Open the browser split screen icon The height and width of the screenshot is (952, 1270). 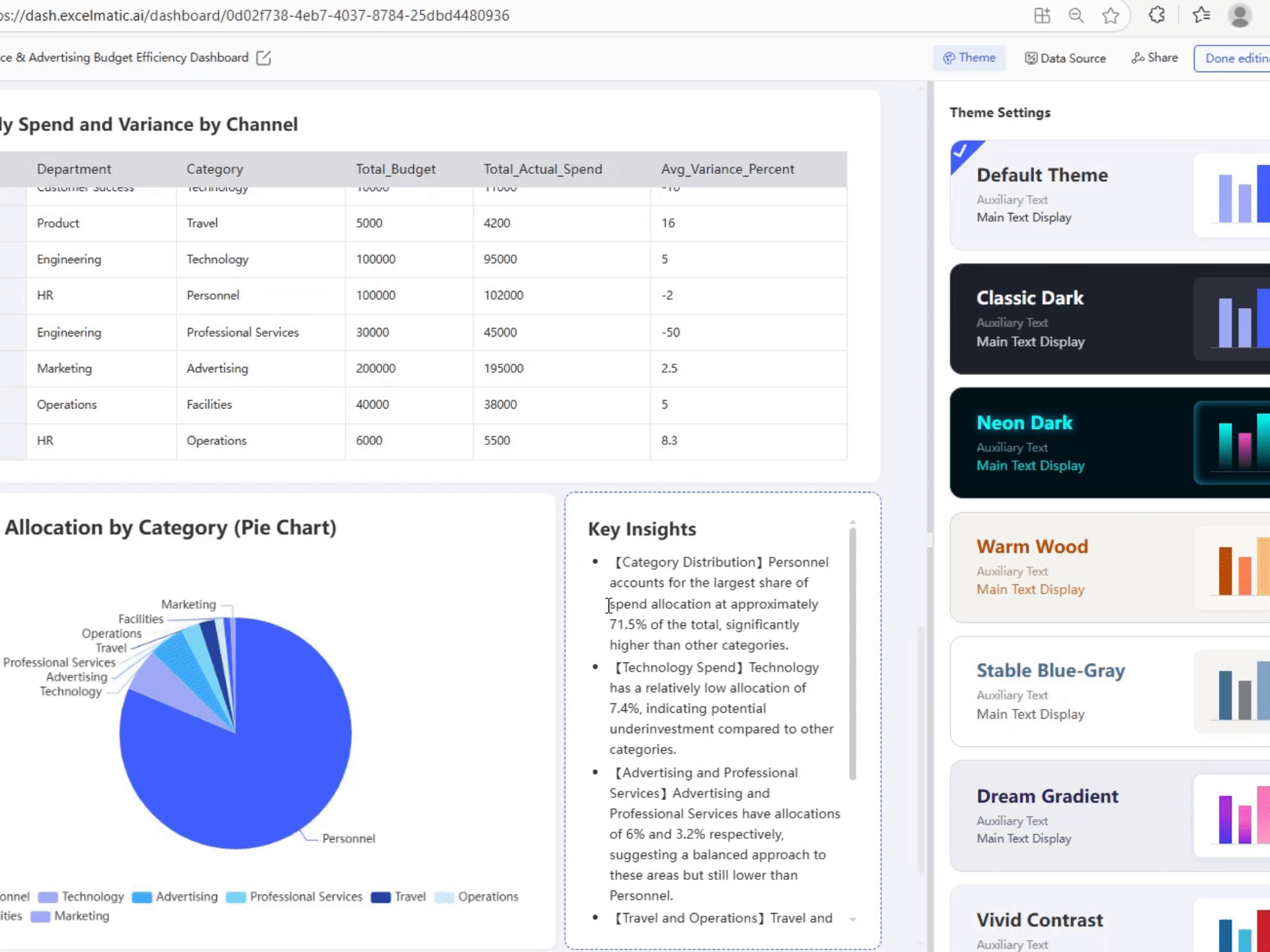(1042, 15)
